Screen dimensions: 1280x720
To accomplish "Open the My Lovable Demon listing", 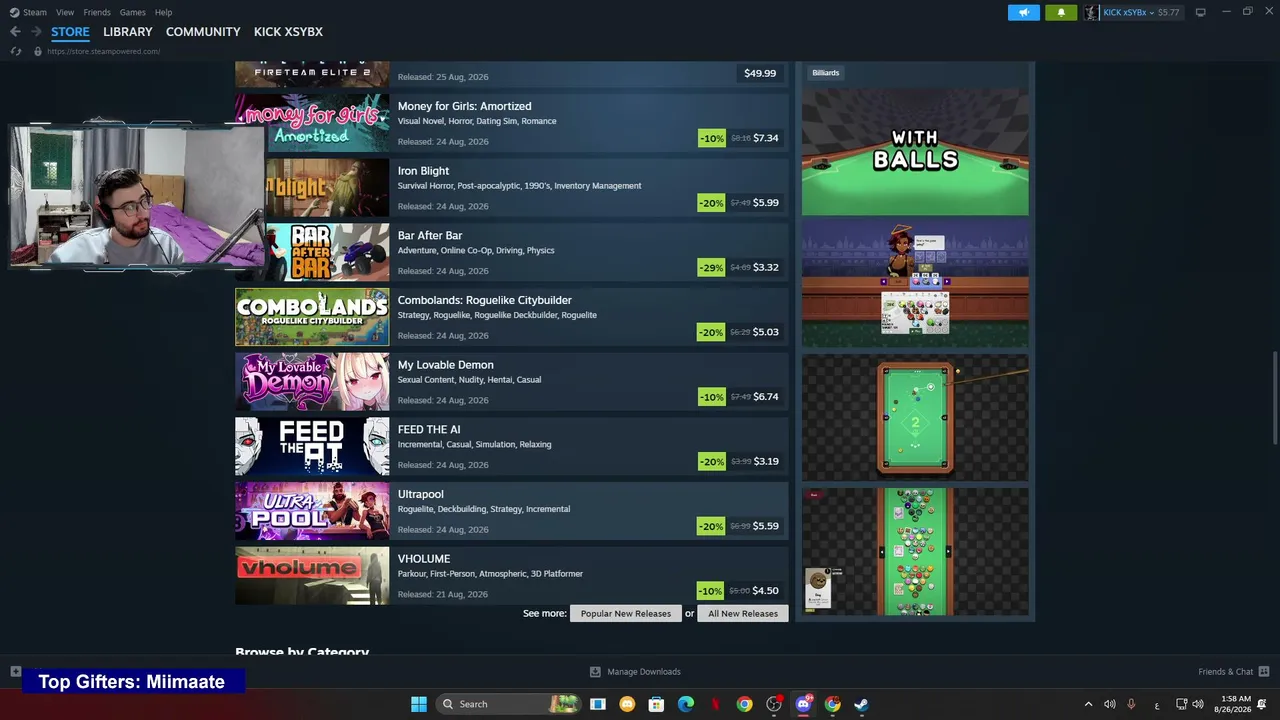I will [x=512, y=382].
